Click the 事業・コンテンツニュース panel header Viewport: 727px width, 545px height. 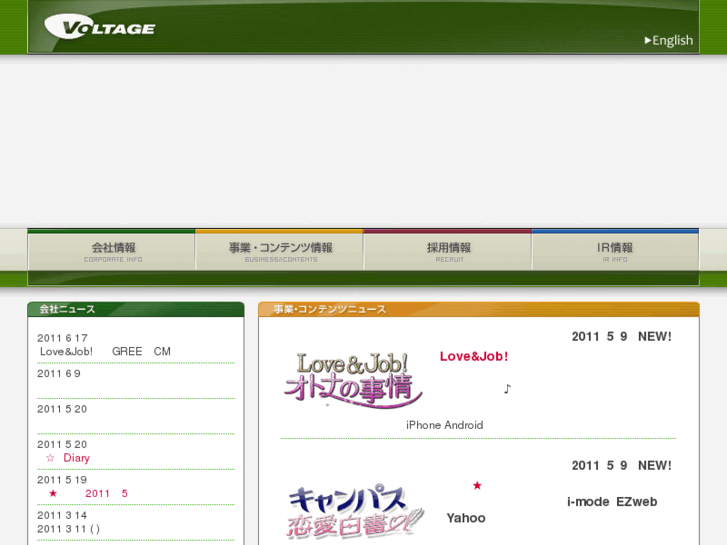478,309
